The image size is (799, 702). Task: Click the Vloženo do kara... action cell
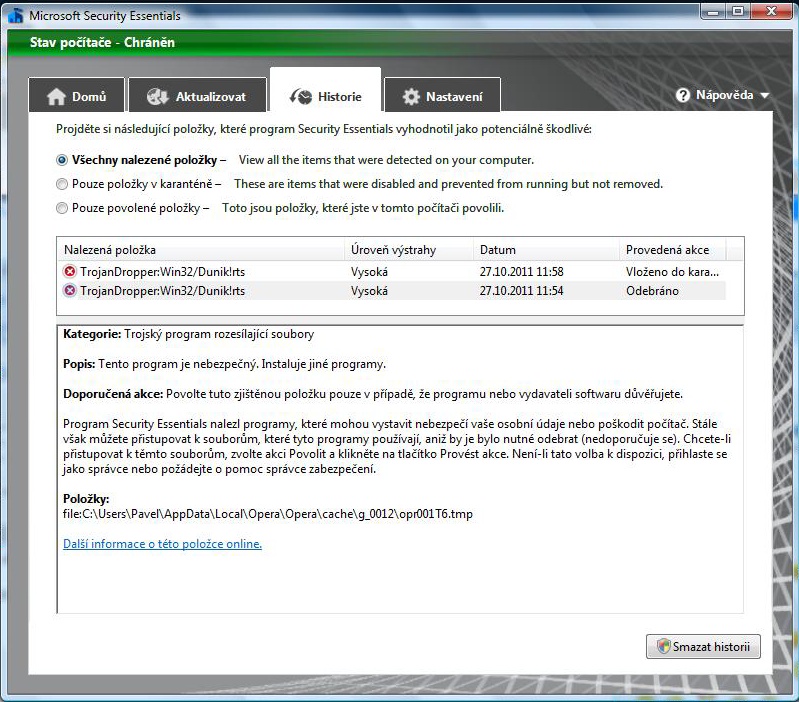tap(672, 272)
